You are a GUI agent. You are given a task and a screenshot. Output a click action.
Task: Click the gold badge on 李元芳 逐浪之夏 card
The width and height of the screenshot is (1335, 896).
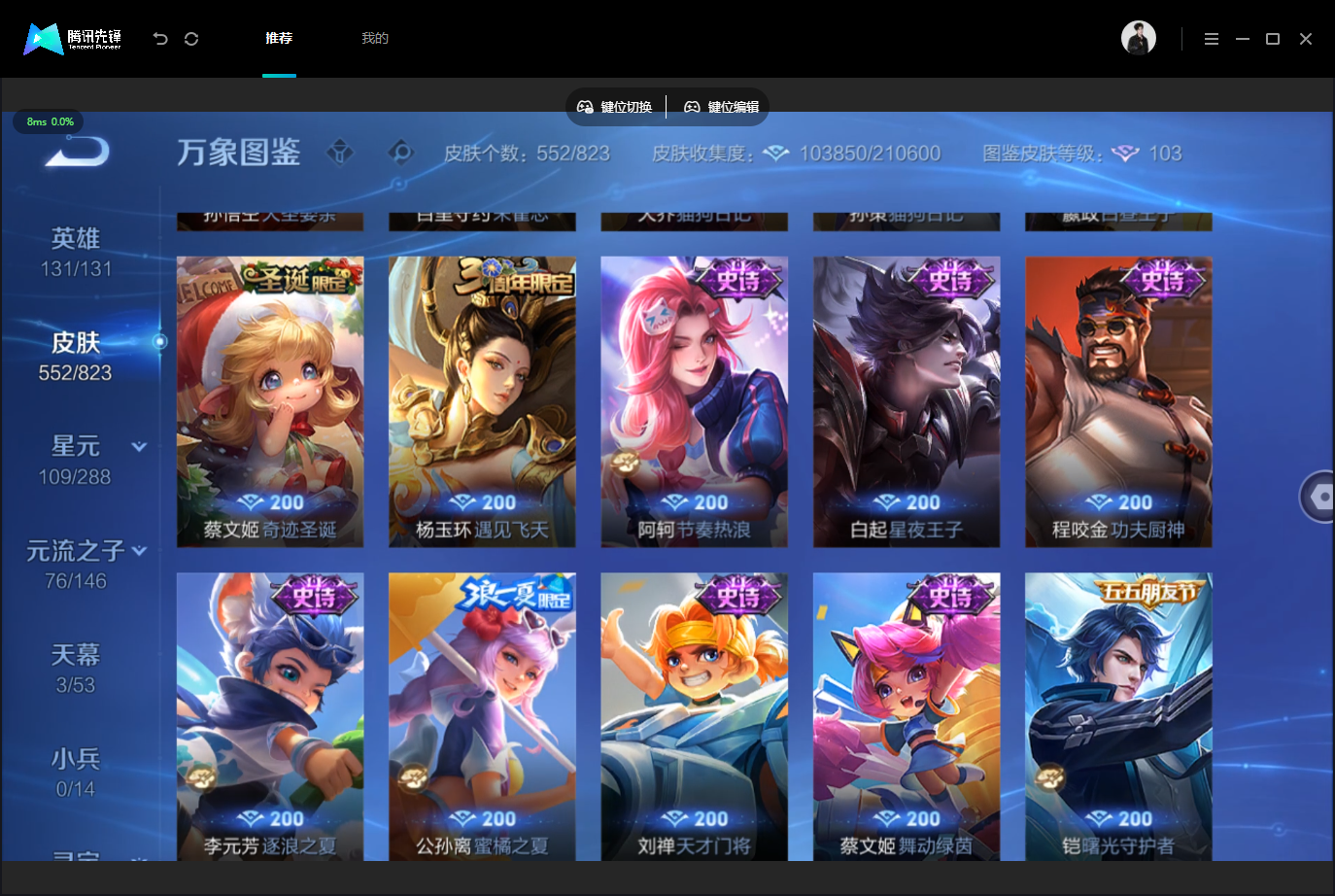(201, 776)
